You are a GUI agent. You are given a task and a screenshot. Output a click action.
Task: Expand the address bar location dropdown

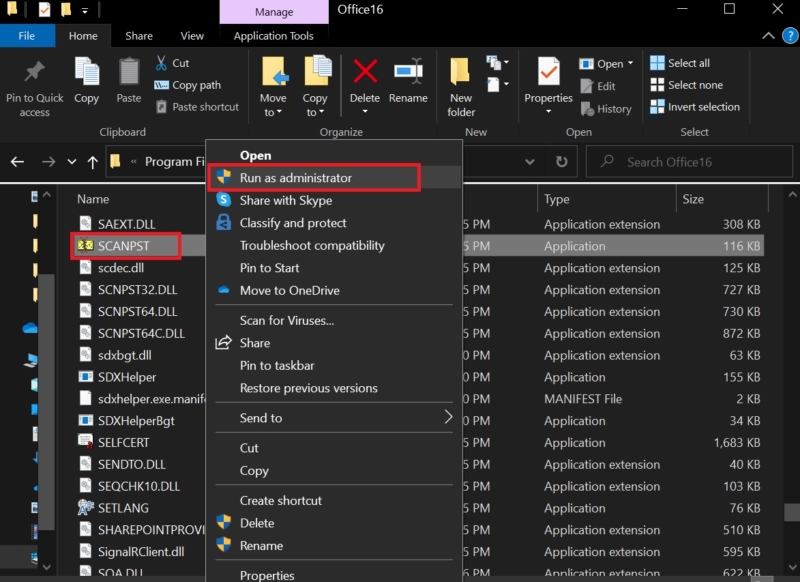pos(529,161)
